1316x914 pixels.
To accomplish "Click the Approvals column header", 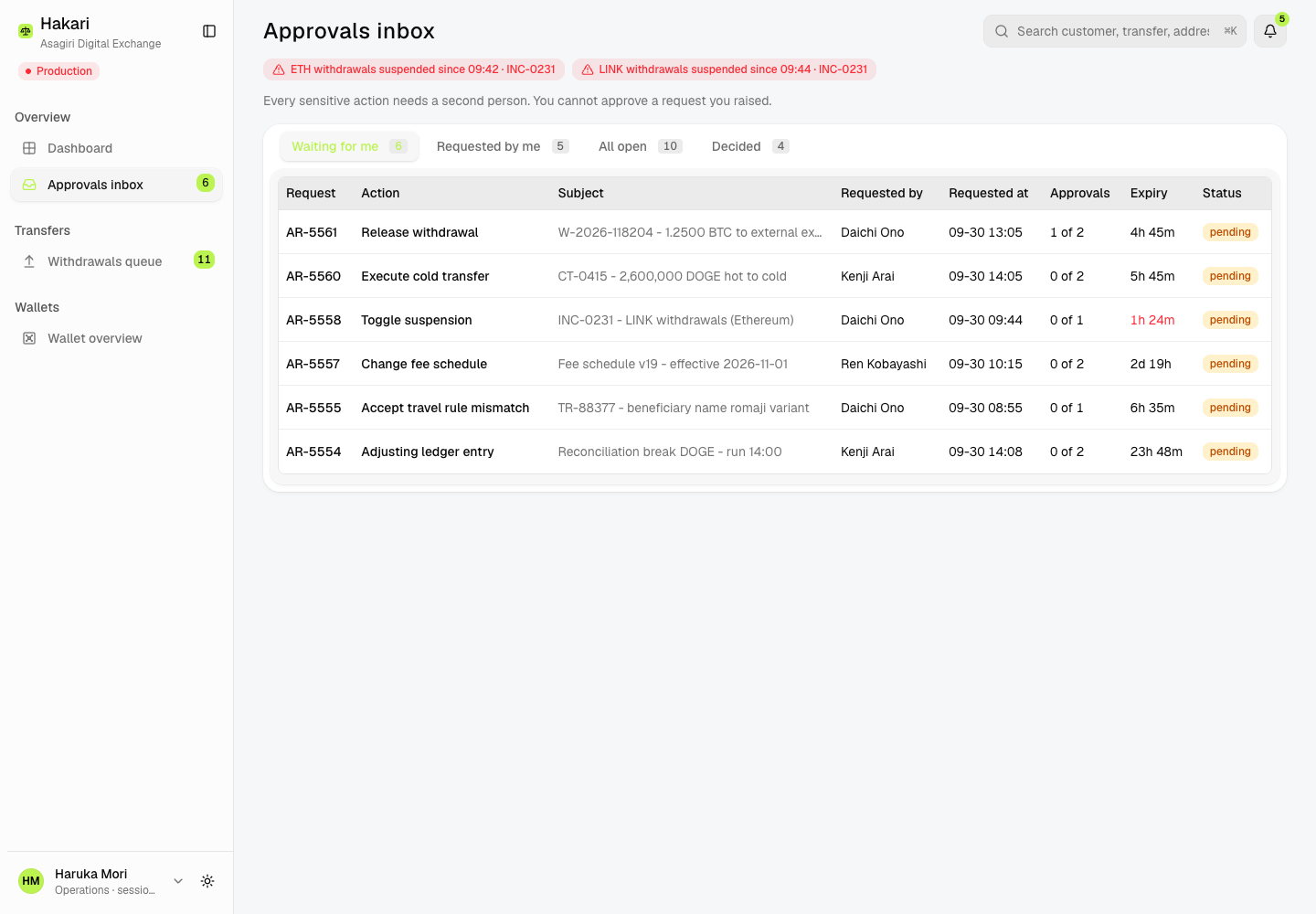I will pos(1080,193).
